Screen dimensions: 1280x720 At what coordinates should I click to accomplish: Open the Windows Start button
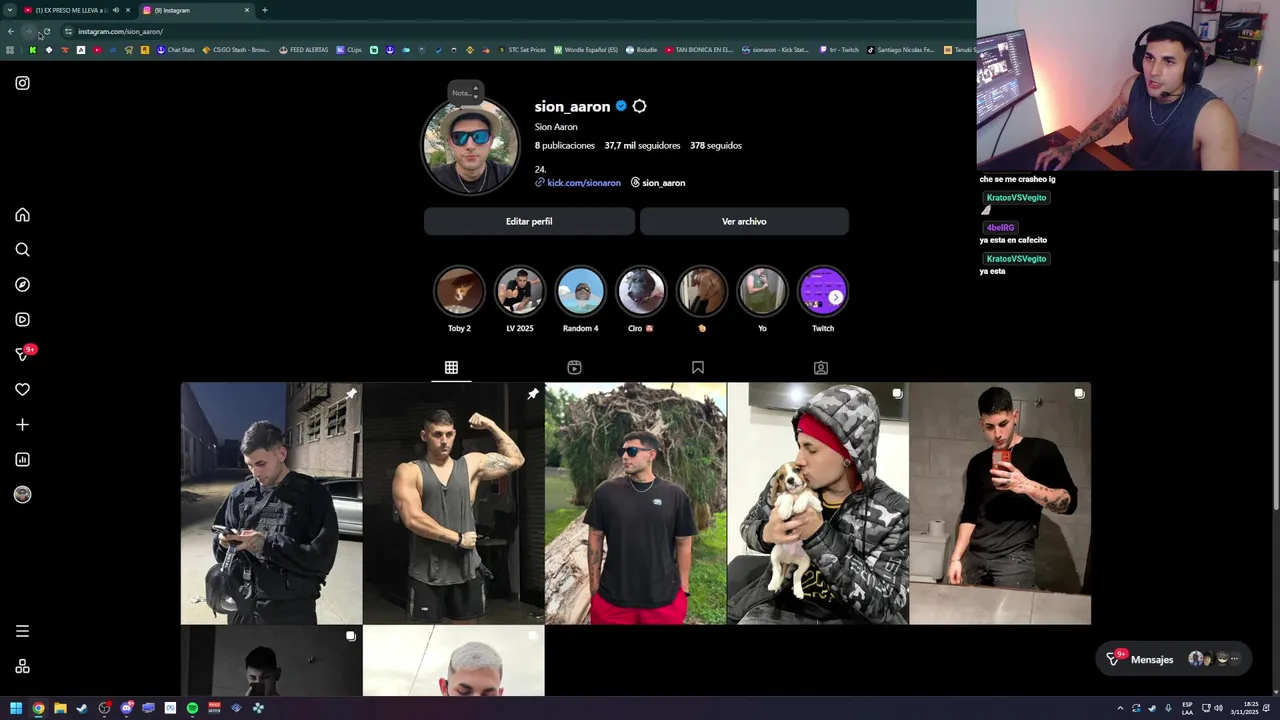[x=16, y=708]
